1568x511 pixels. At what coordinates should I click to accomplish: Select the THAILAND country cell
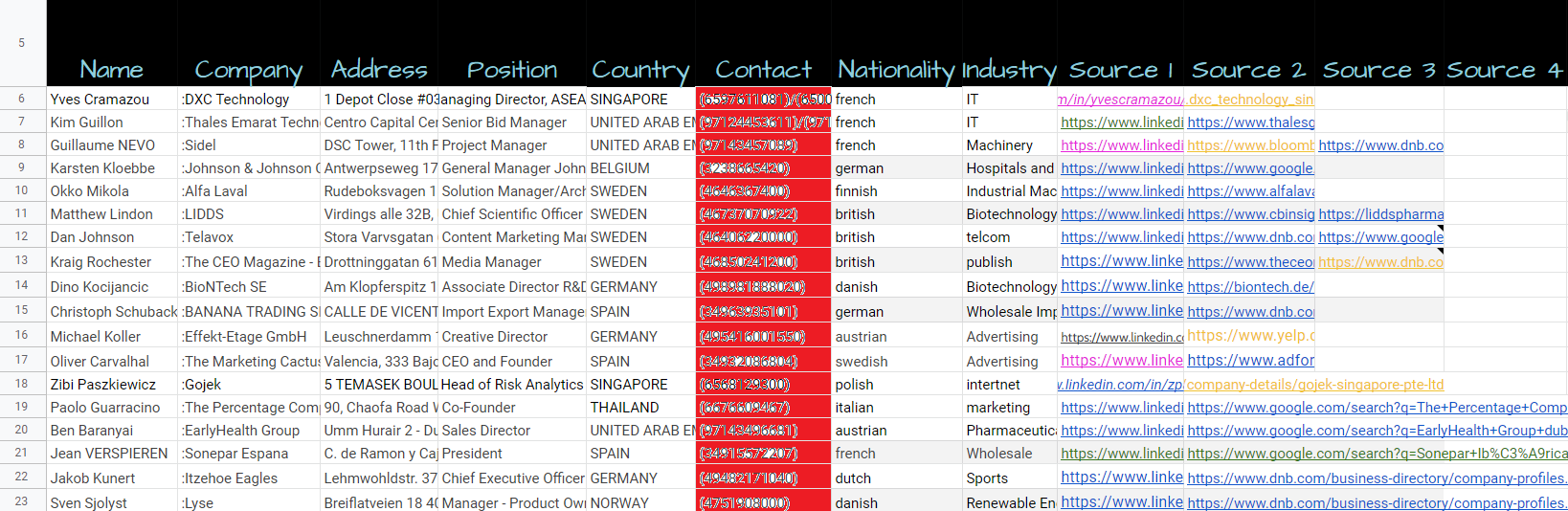coord(640,407)
